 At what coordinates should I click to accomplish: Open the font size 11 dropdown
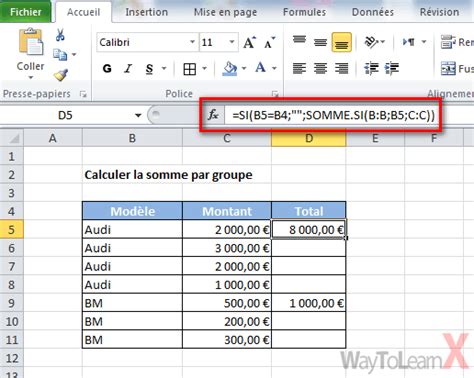[232, 42]
